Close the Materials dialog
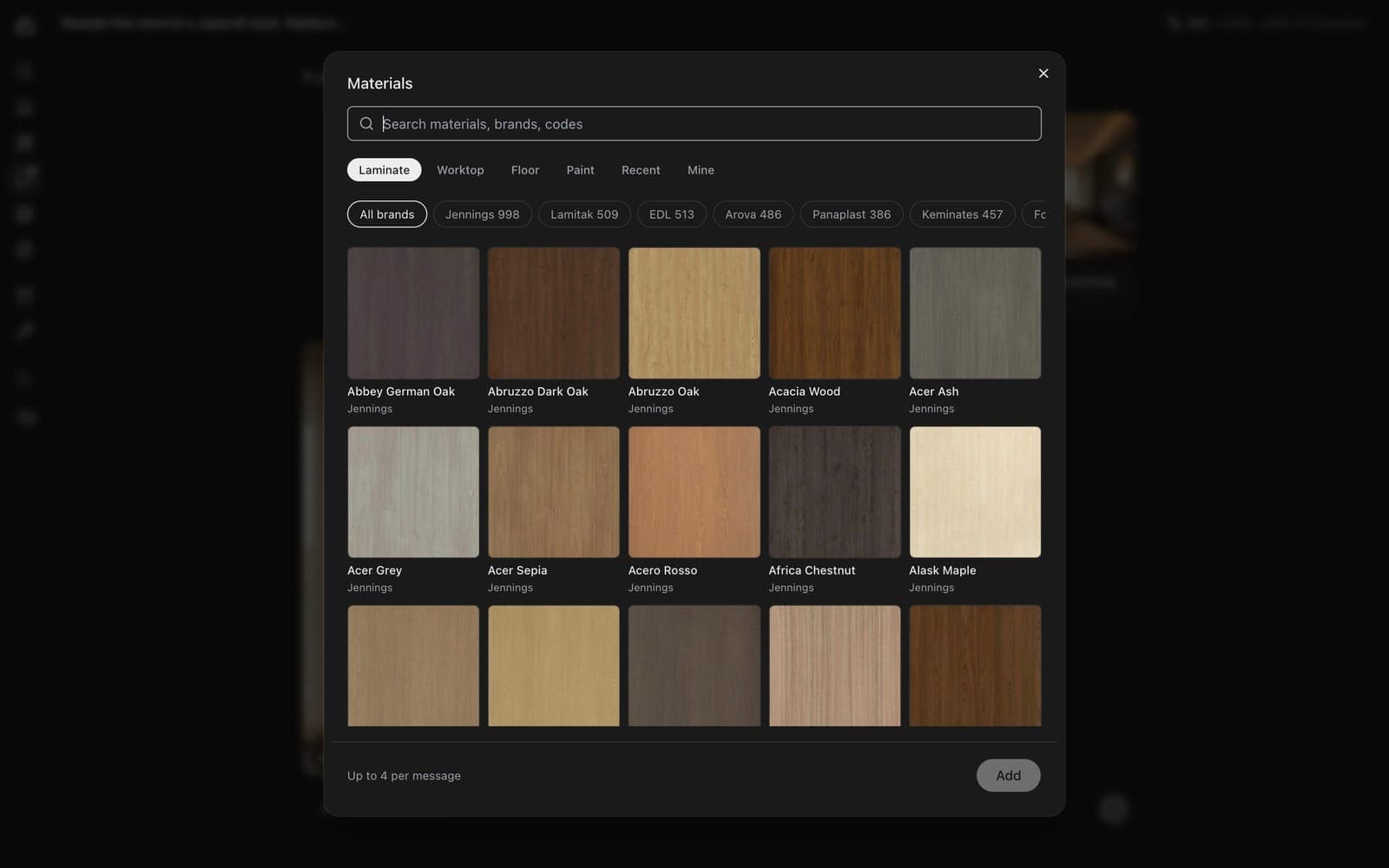This screenshot has width=1389, height=868. (x=1043, y=73)
